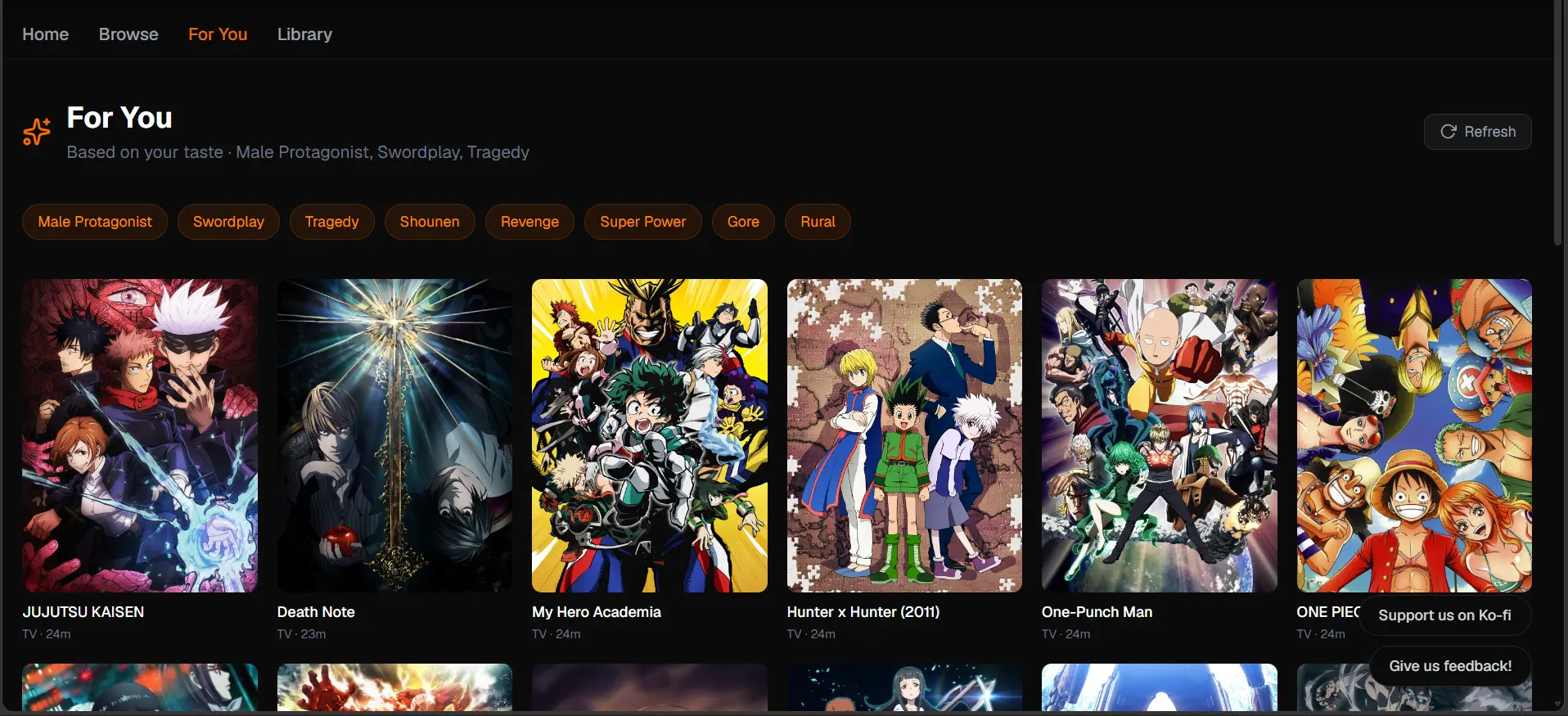Toggle the Shounen tag chip

tap(430, 222)
